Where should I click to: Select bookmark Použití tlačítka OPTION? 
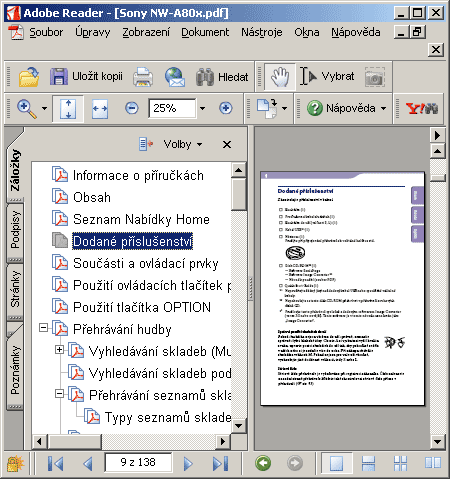click(142, 307)
